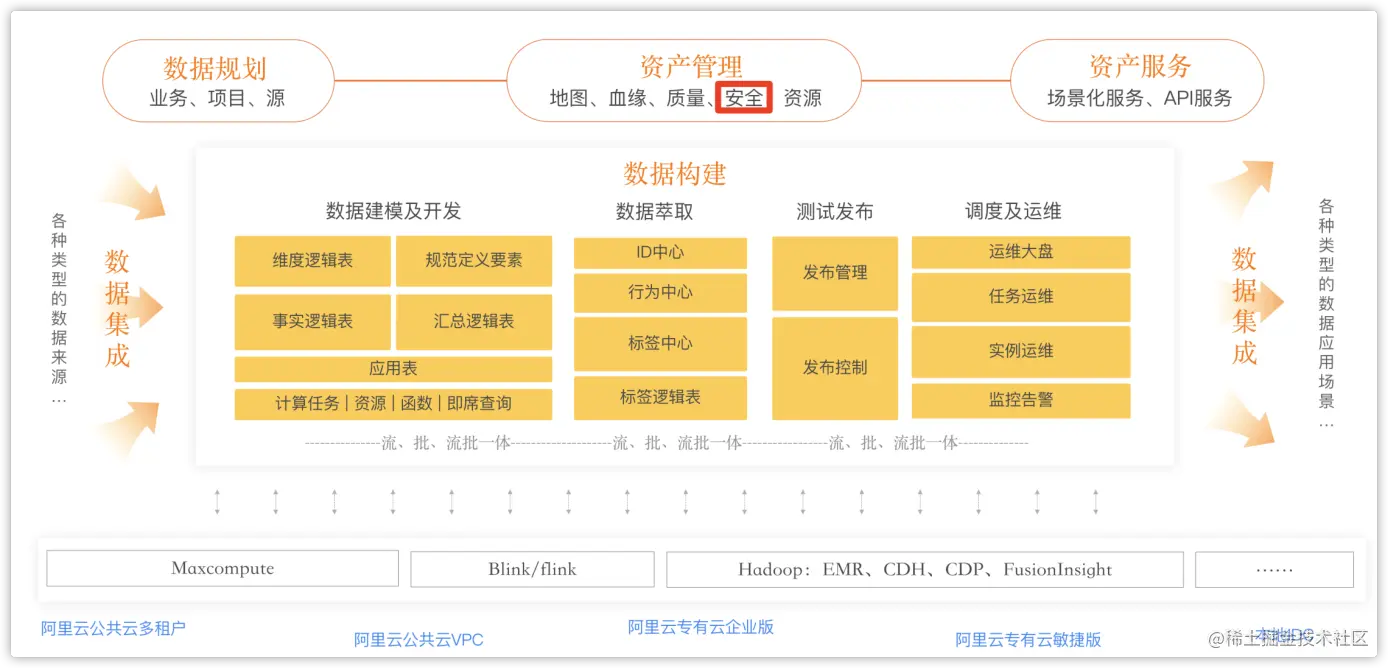Click the 数据构建 heading
This screenshot has width=1388, height=668.
pyautogui.click(x=675, y=174)
